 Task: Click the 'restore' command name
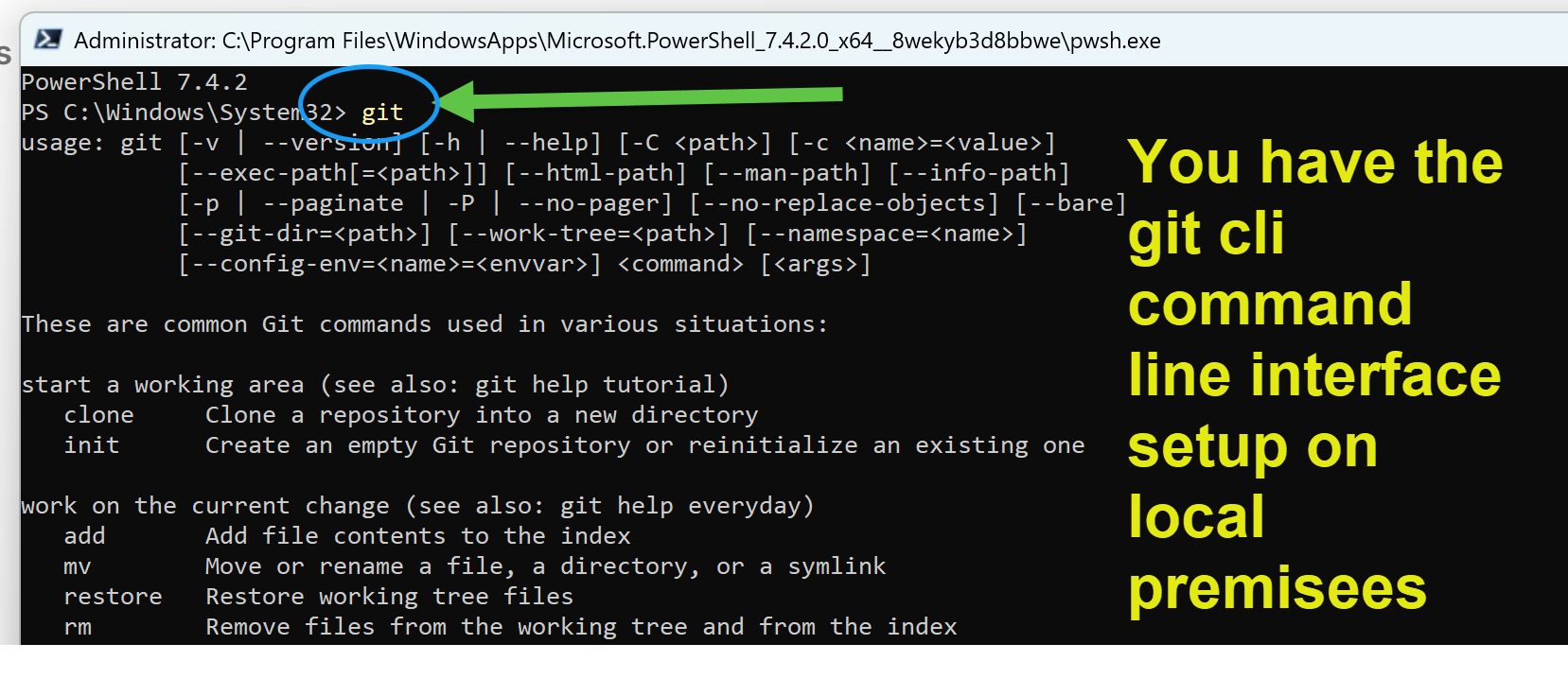[x=114, y=597]
